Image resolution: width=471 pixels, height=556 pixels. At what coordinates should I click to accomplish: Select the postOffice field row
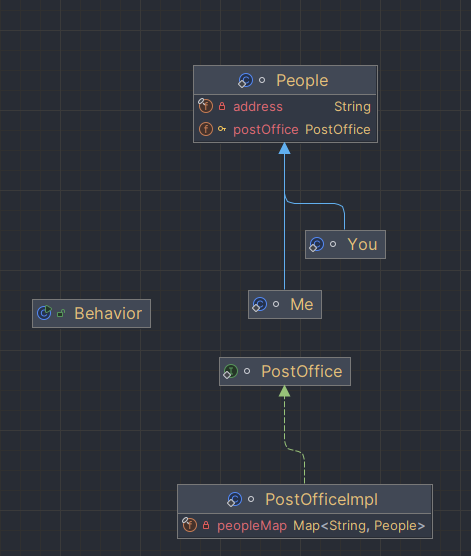(x=285, y=129)
